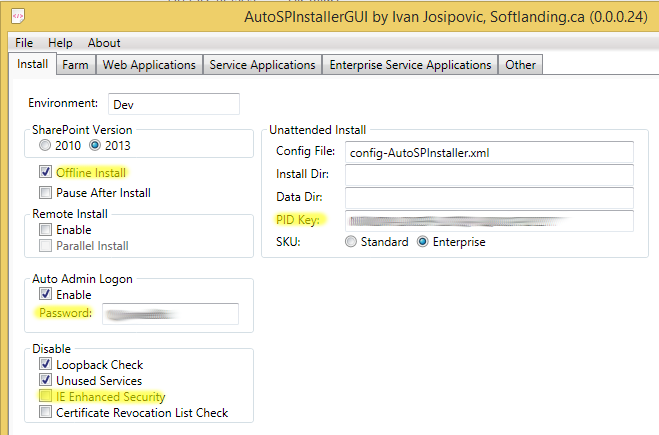Click the "Config File:" label
The height and width of the screenshot is (435, 659).
pos(306,151)
